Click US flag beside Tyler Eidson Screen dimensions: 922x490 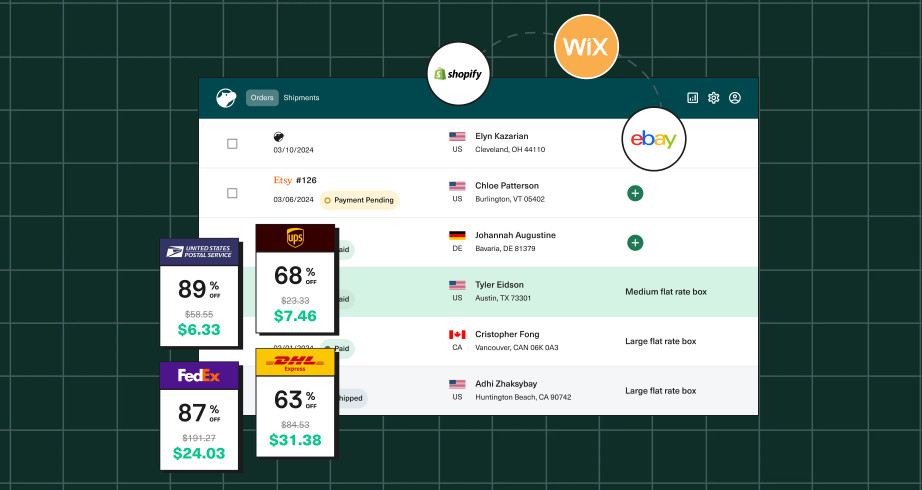tap(457, 285)
